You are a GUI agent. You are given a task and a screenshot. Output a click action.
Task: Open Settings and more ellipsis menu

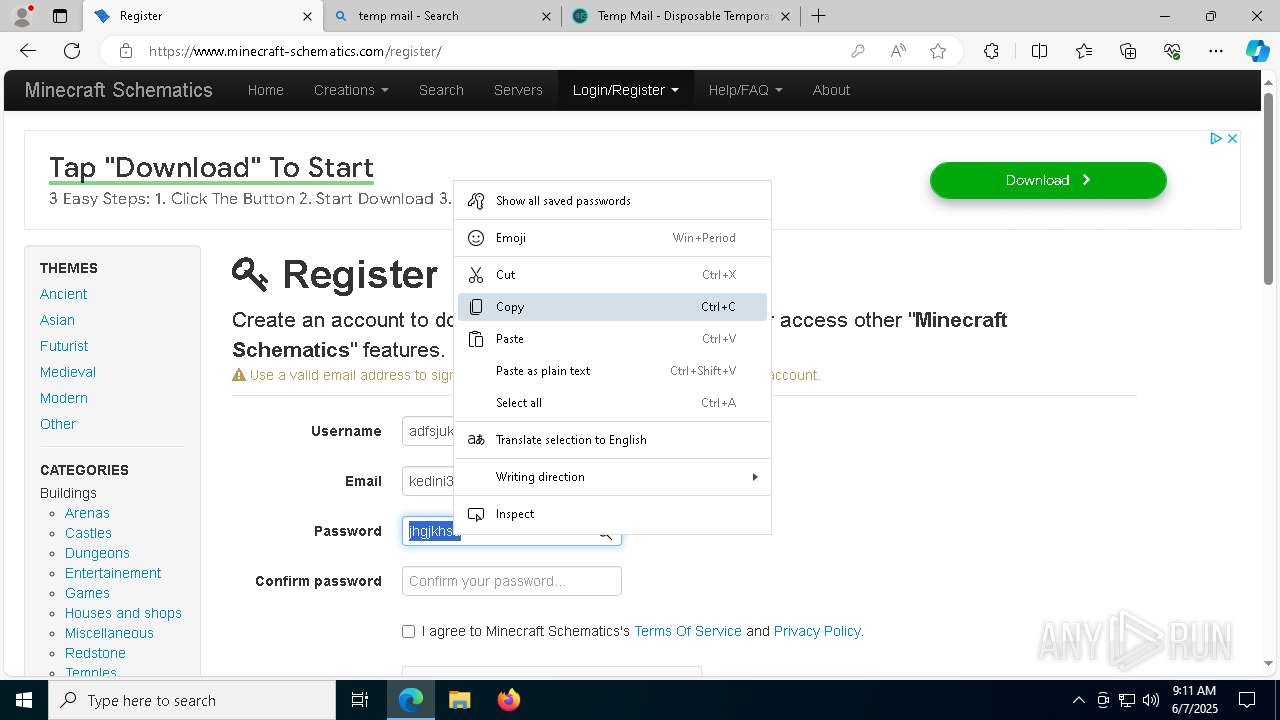pos(1216,51)
